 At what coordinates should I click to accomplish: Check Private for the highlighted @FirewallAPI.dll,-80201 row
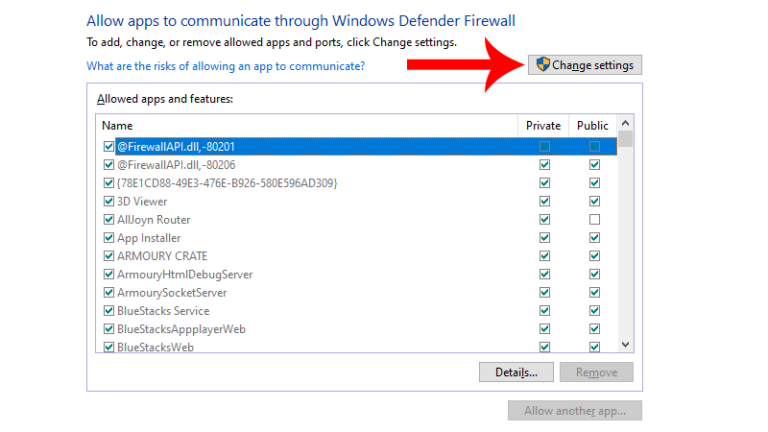544,147
